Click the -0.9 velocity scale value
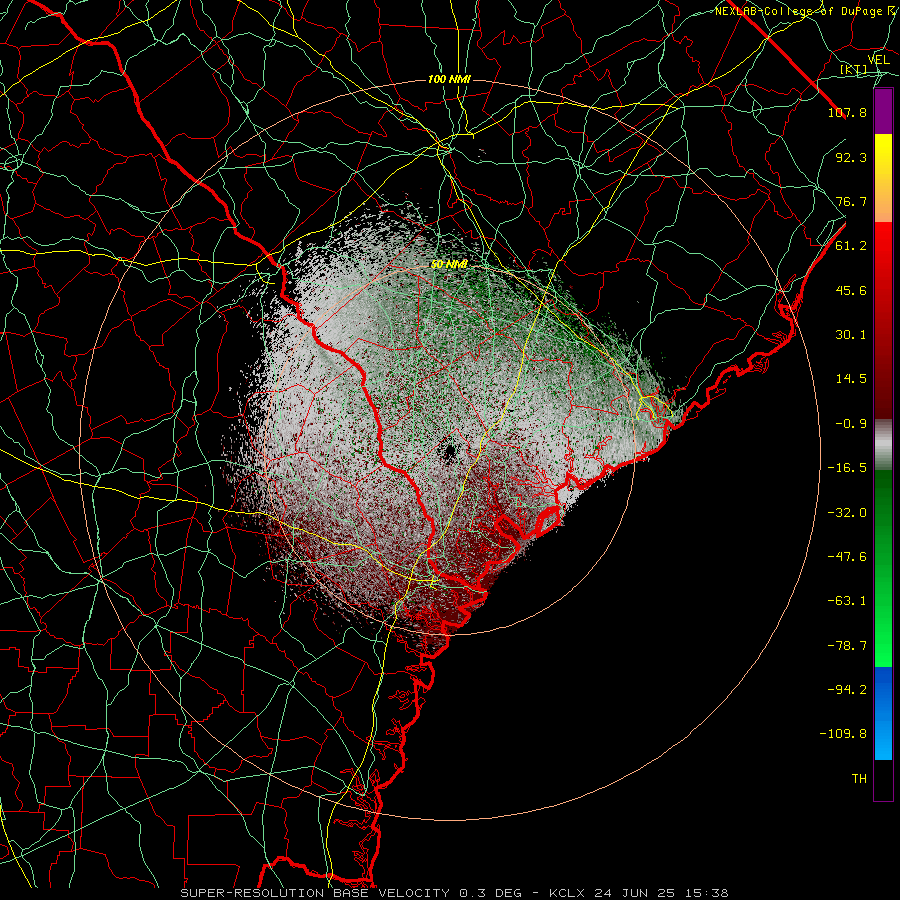This screenshot has width=900, height=900. pyautogui.click(x=851, y=424)
